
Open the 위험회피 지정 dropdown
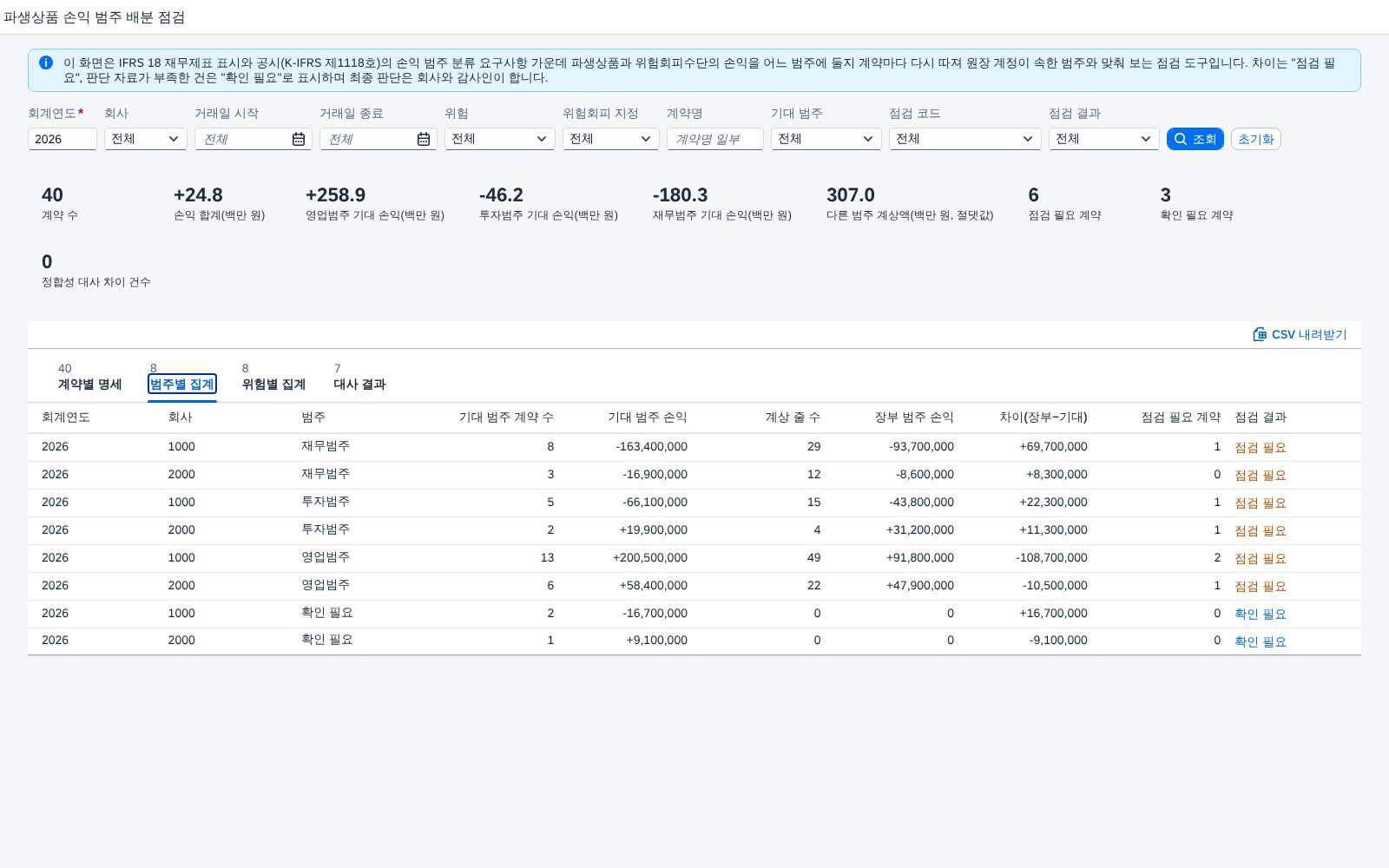point(611,139)
